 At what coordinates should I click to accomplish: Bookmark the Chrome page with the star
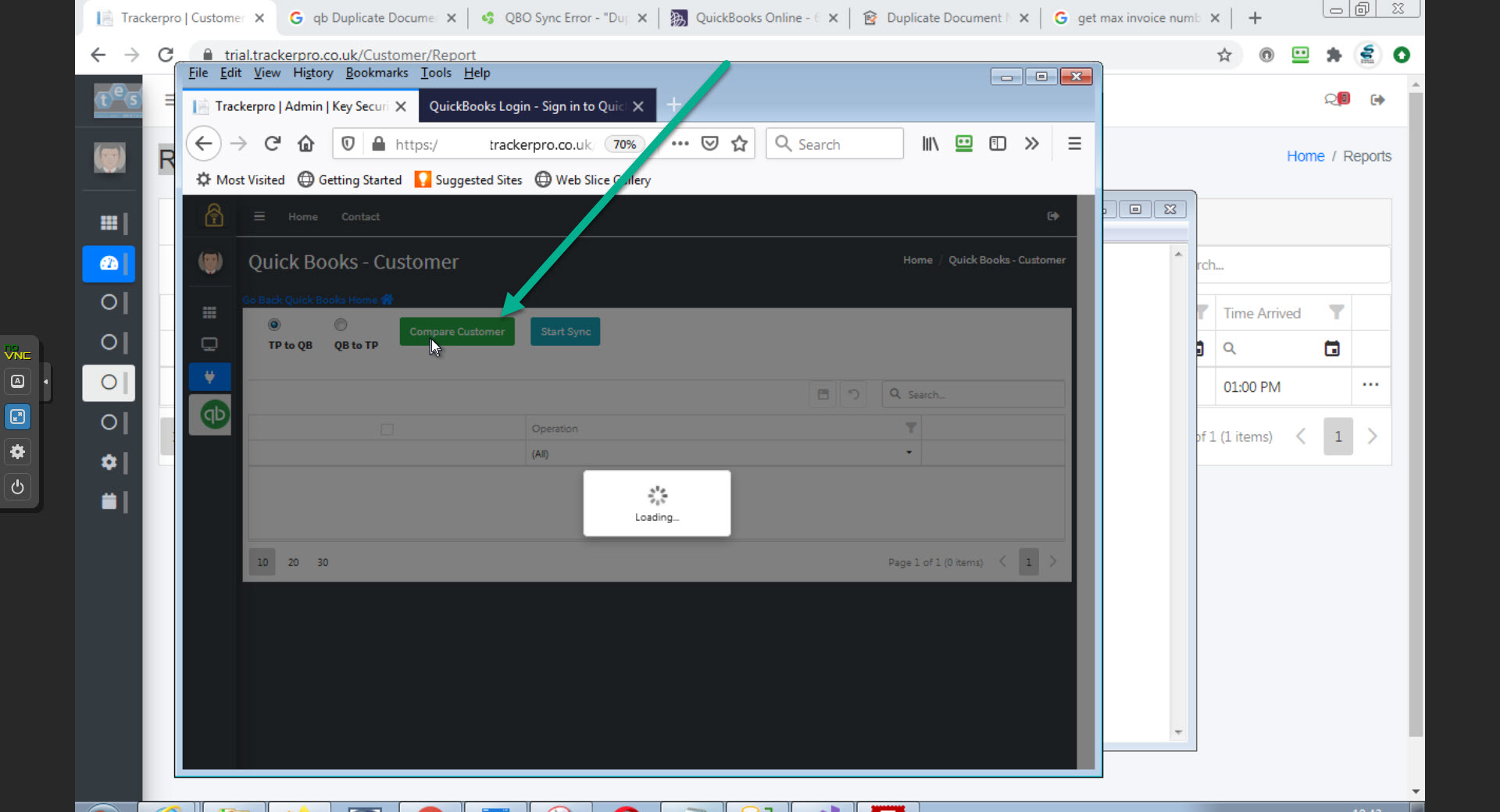1224,55
